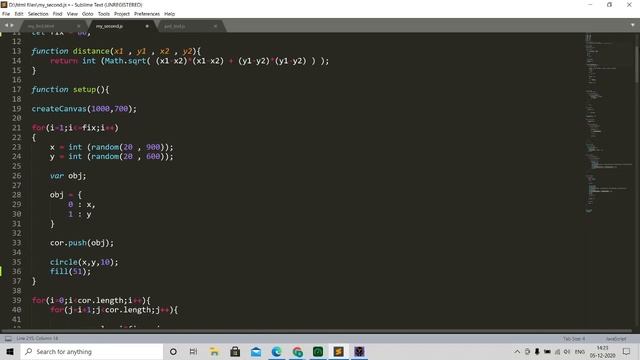Image resolution: width=640 pixels, height=360 pixels.
Task: Open Task View on taskbar
Action: (193, 351)
